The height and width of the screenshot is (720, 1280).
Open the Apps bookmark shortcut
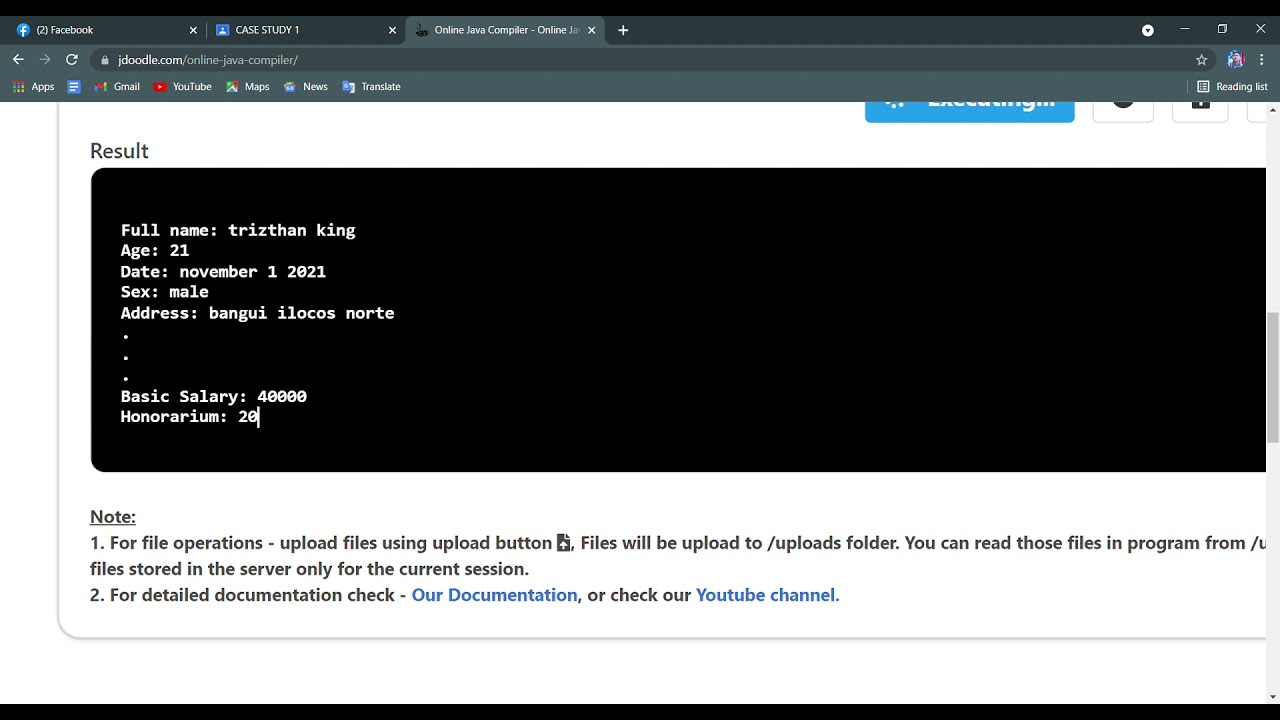click(33, 87)
